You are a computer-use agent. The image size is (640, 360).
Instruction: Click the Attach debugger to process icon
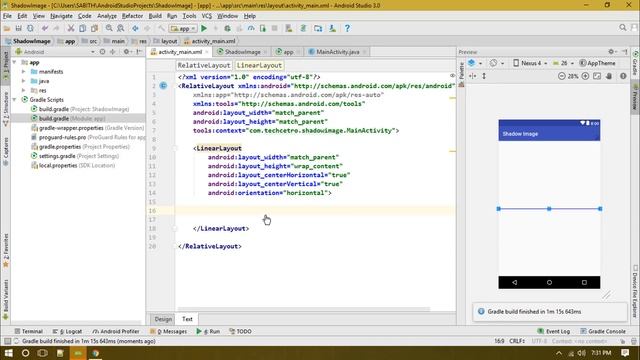263,29
